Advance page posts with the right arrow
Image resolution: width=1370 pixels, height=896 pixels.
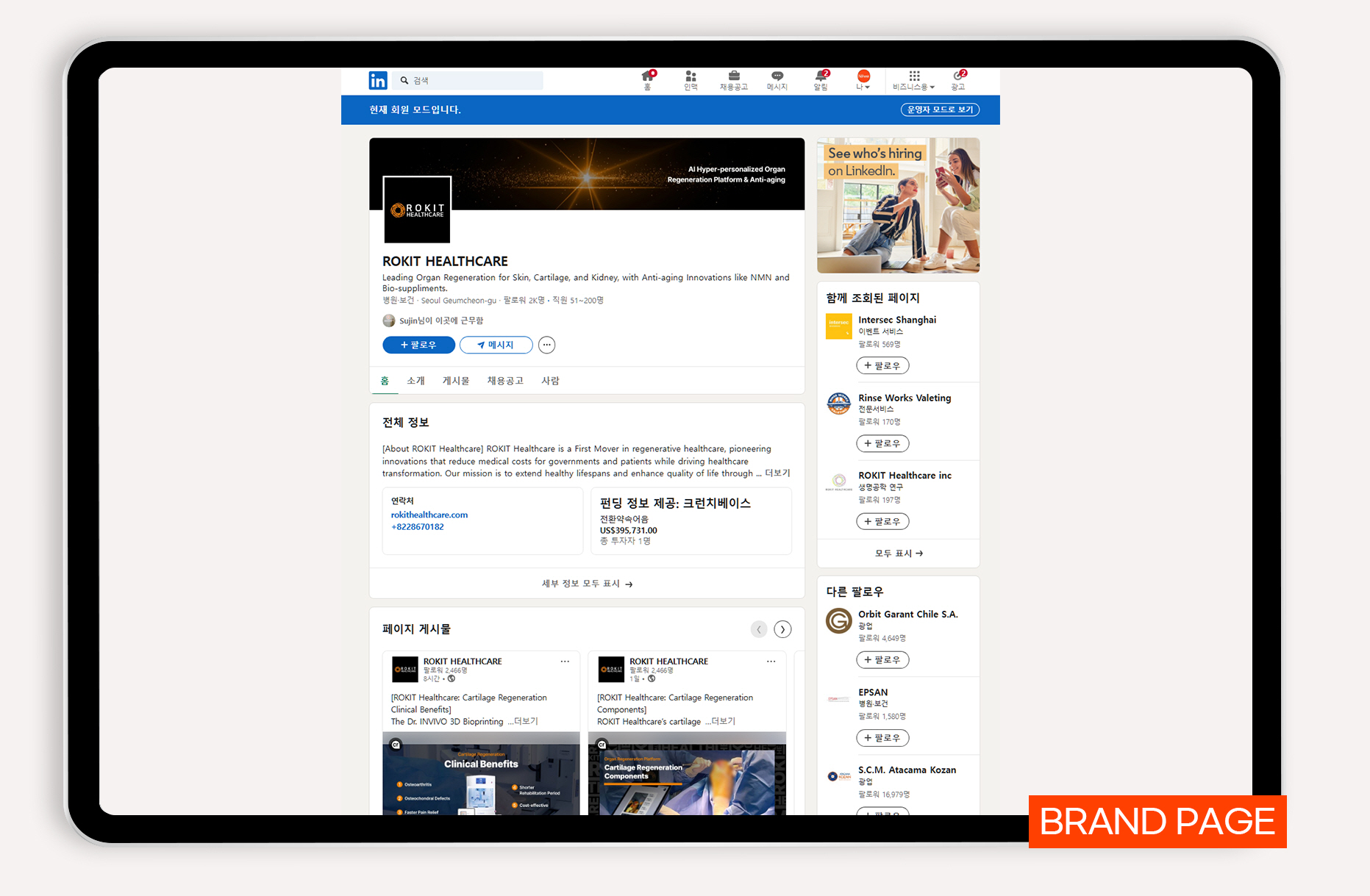pos(783,629)
